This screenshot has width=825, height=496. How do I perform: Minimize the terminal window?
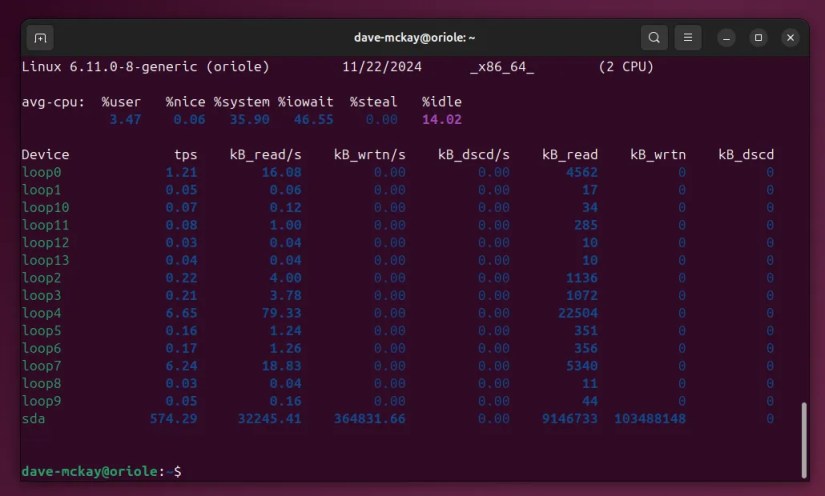pyautogui.click(x=726, y=38)
